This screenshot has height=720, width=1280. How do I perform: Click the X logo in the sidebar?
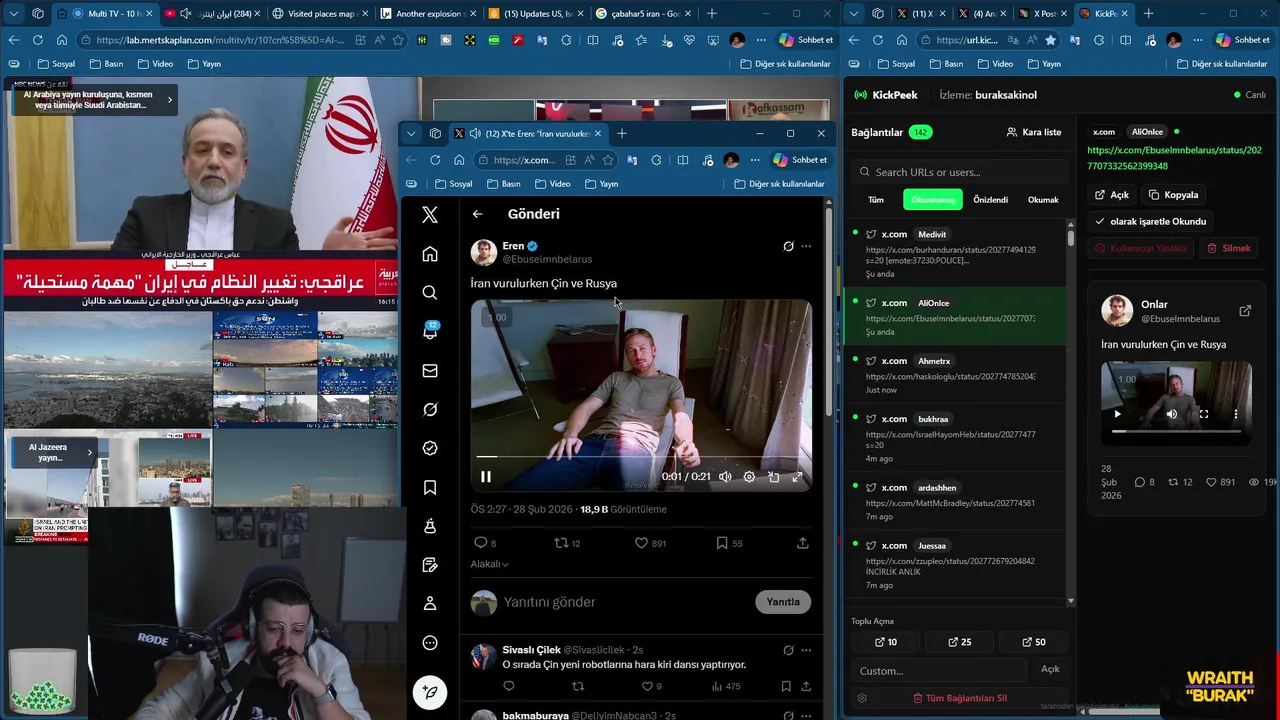point(430,215)
